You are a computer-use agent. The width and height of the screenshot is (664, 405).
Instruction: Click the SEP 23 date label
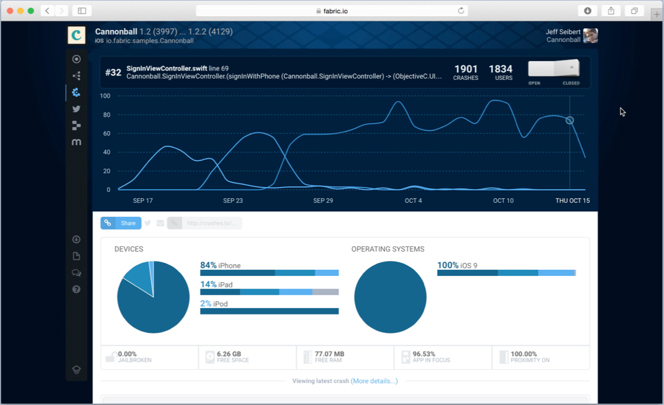[x=233, y=200]
